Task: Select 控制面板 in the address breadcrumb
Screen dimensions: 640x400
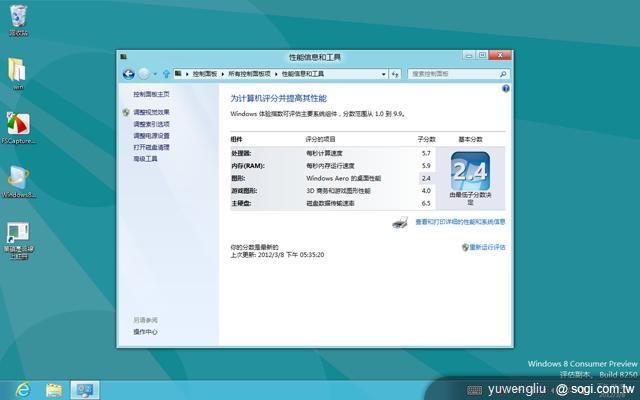Action: point(204,74)
